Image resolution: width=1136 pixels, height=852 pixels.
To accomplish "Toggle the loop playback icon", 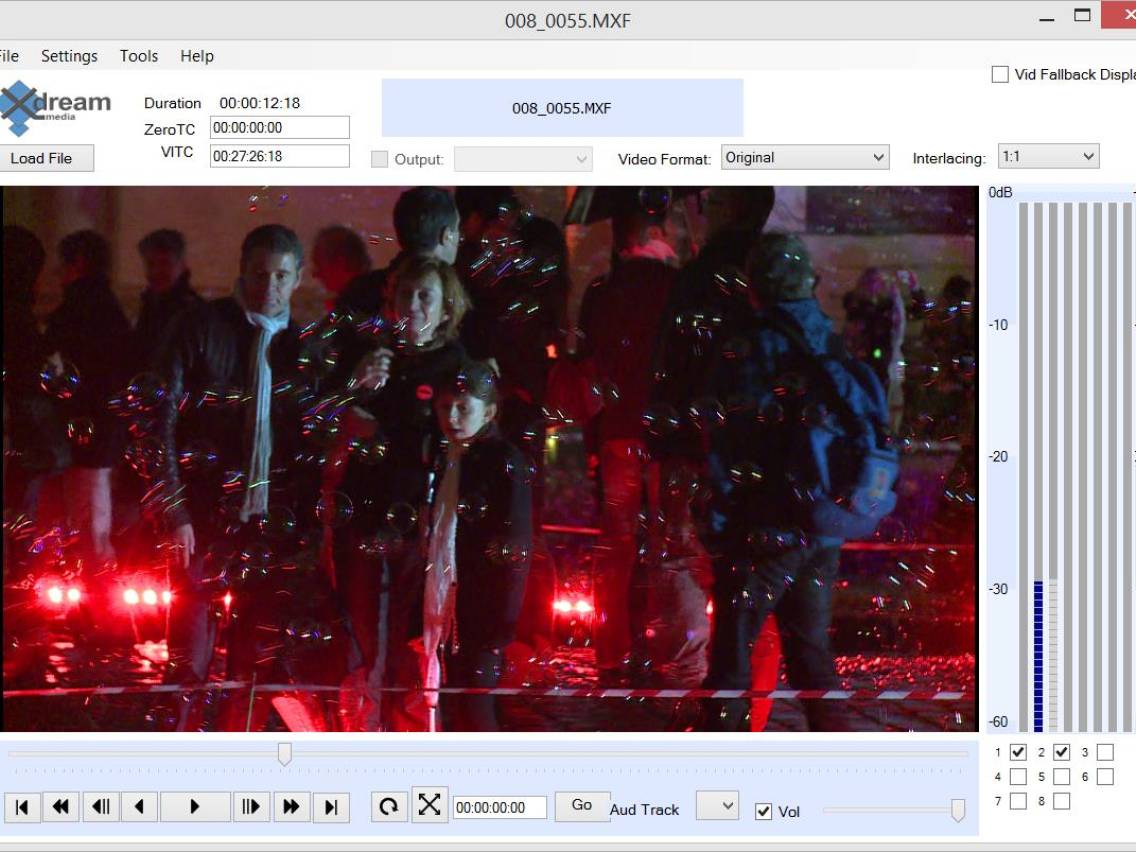I will click(x=389, y=806).
